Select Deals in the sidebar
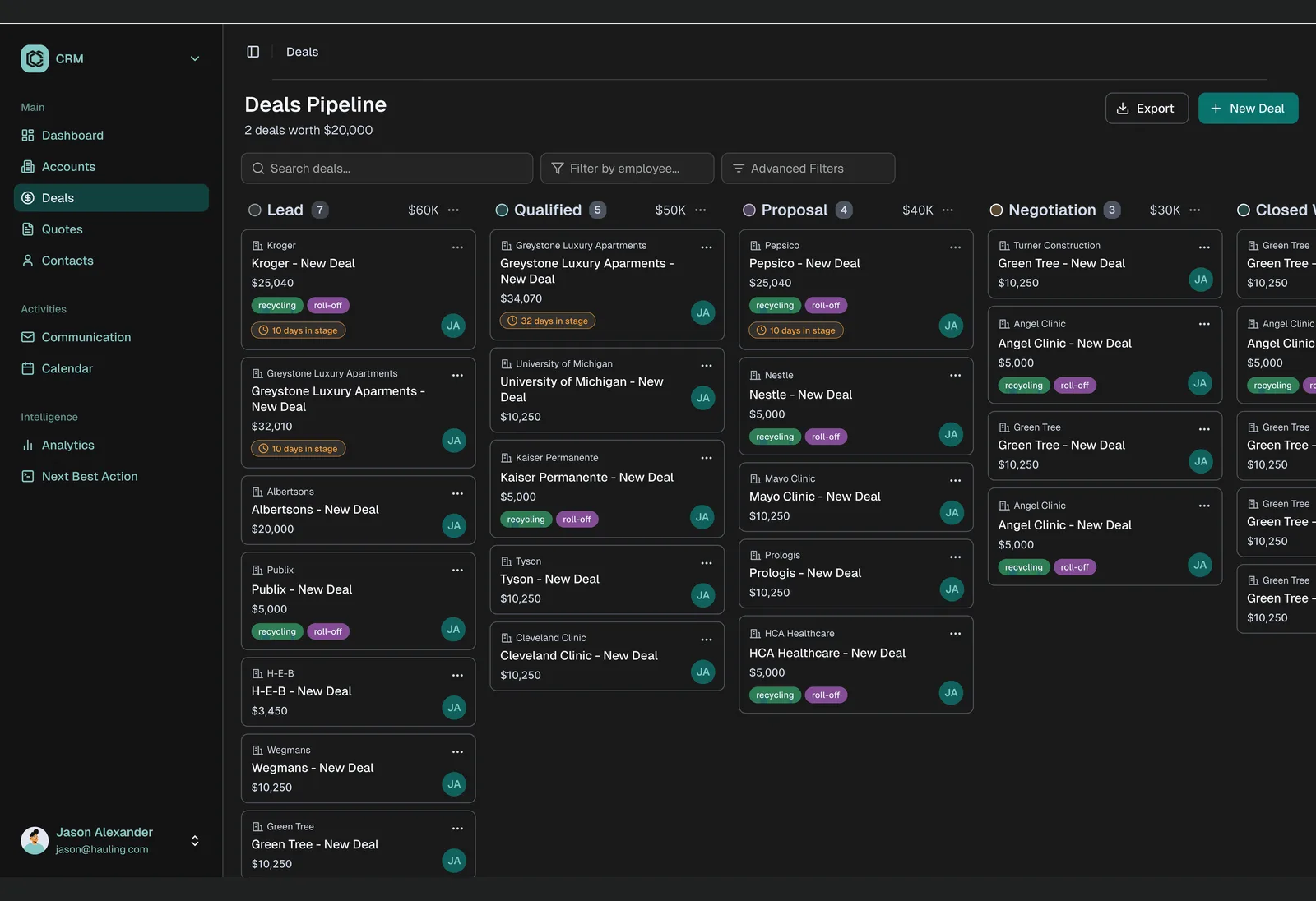Screen dimensions: 1316x901 pos(111,197)
